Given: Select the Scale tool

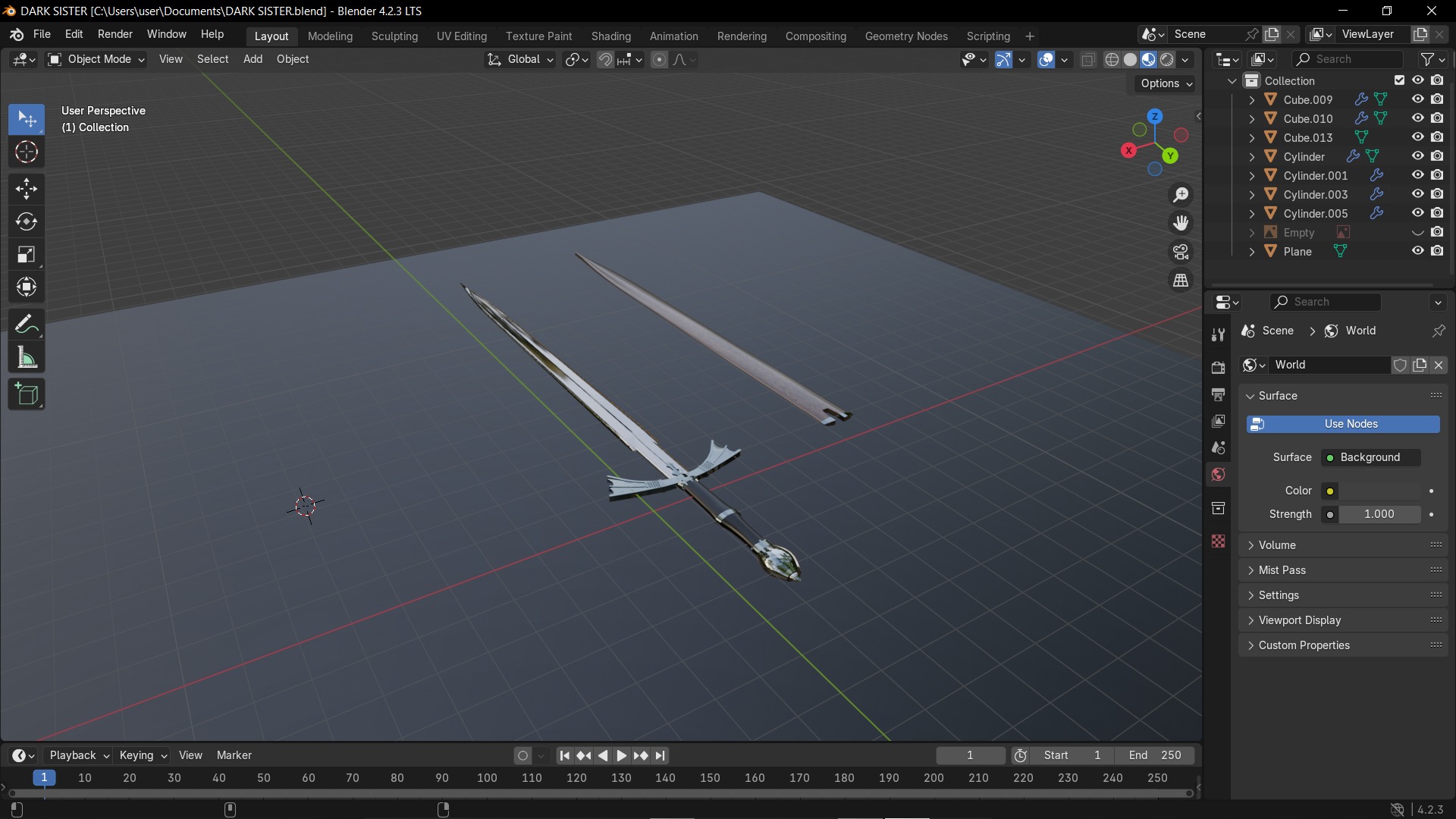Looking at the screenshot, I should (x=27, y=255).
